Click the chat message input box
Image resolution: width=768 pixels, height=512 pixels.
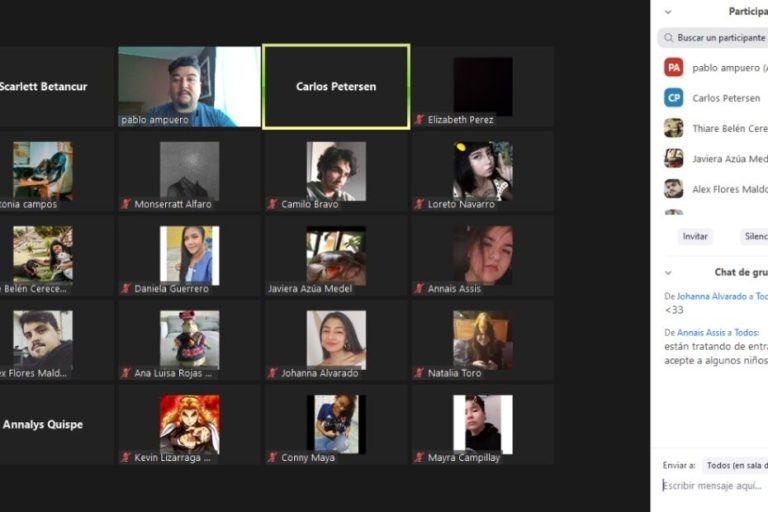(712, 486)
